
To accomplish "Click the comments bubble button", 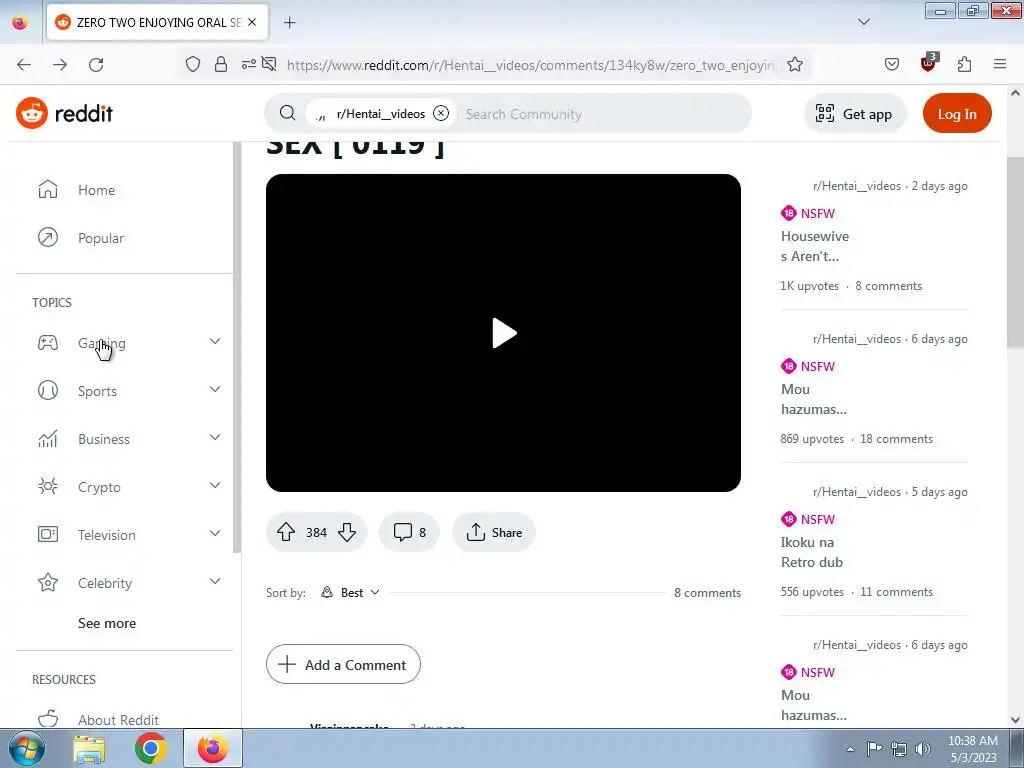I will click(409, 532).
